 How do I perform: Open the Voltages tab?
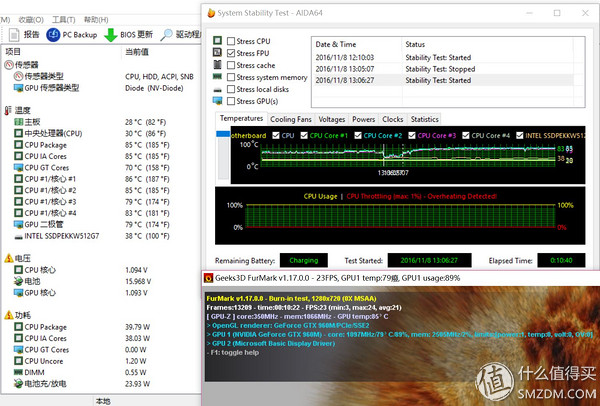pyautogui.click(x=332, y=119)
